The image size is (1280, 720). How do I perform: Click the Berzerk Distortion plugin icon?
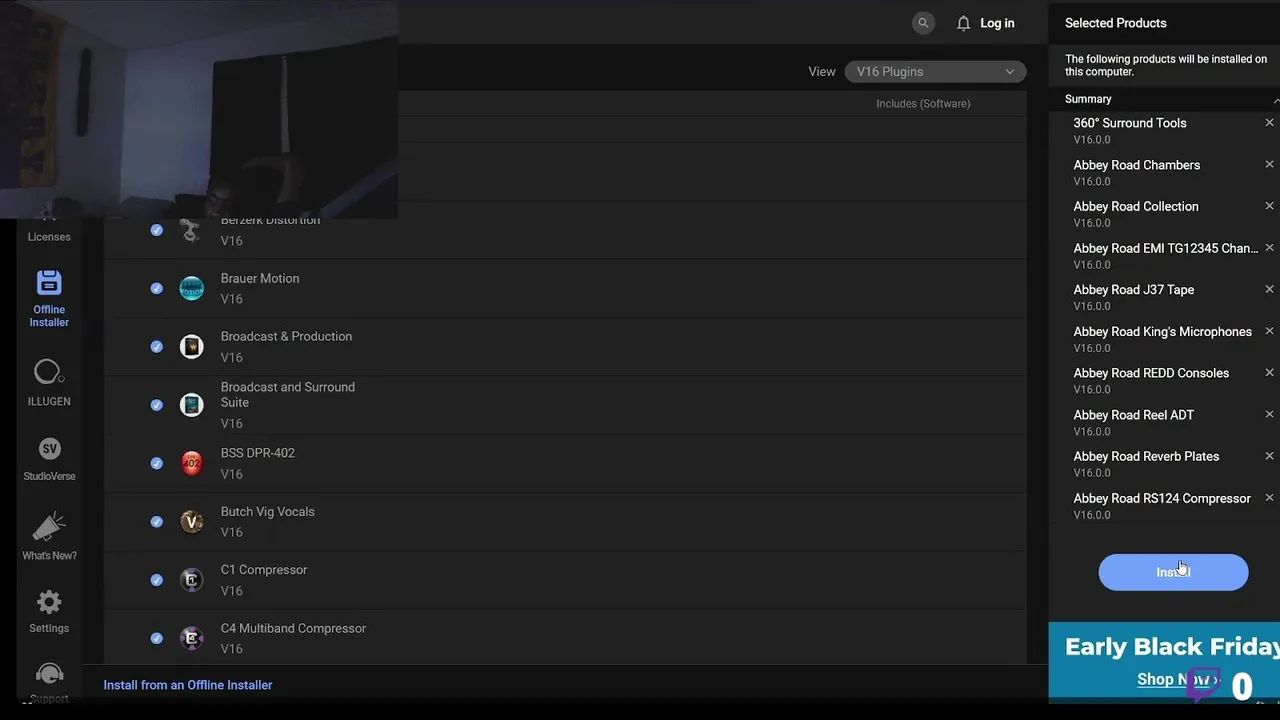pos(191,230)
